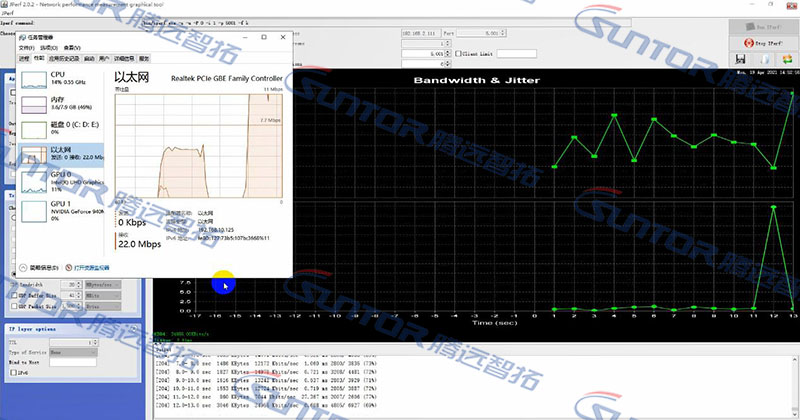Switch to the 进程 tab in Task Manager

coord(25,59)
